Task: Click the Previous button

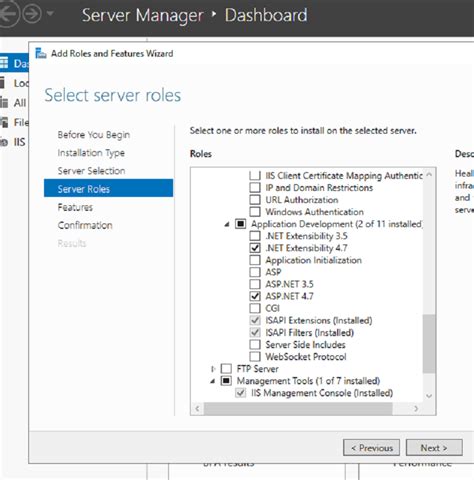Action: coord(371,448)
